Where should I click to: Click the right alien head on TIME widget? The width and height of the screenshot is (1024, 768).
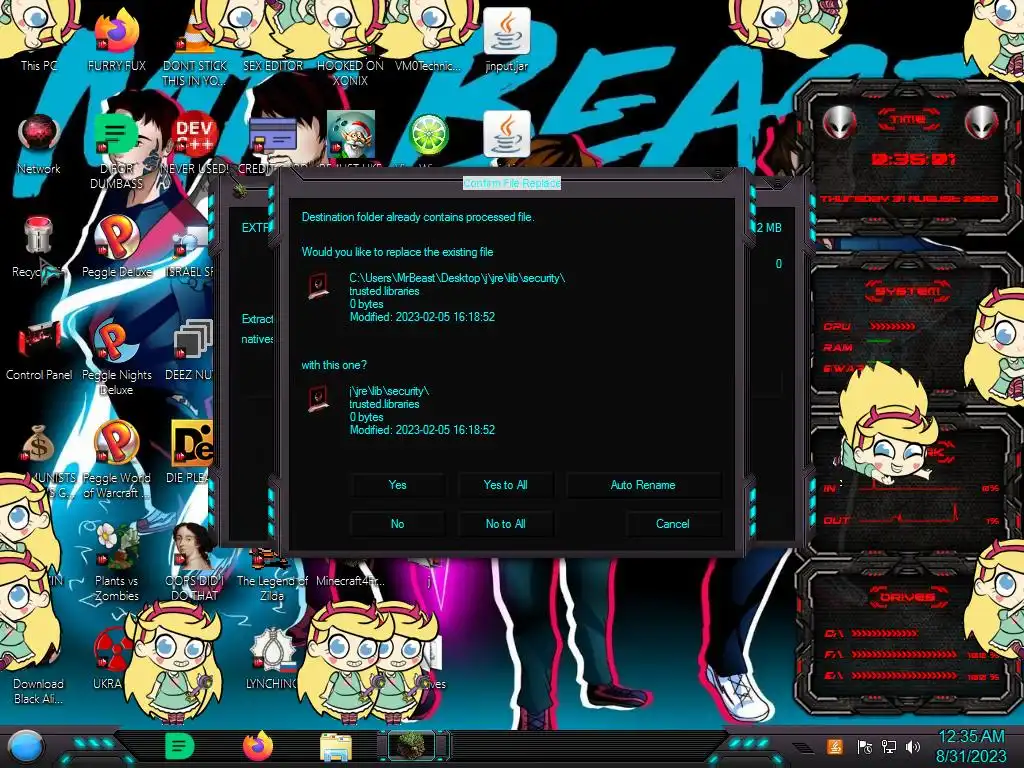982,121
